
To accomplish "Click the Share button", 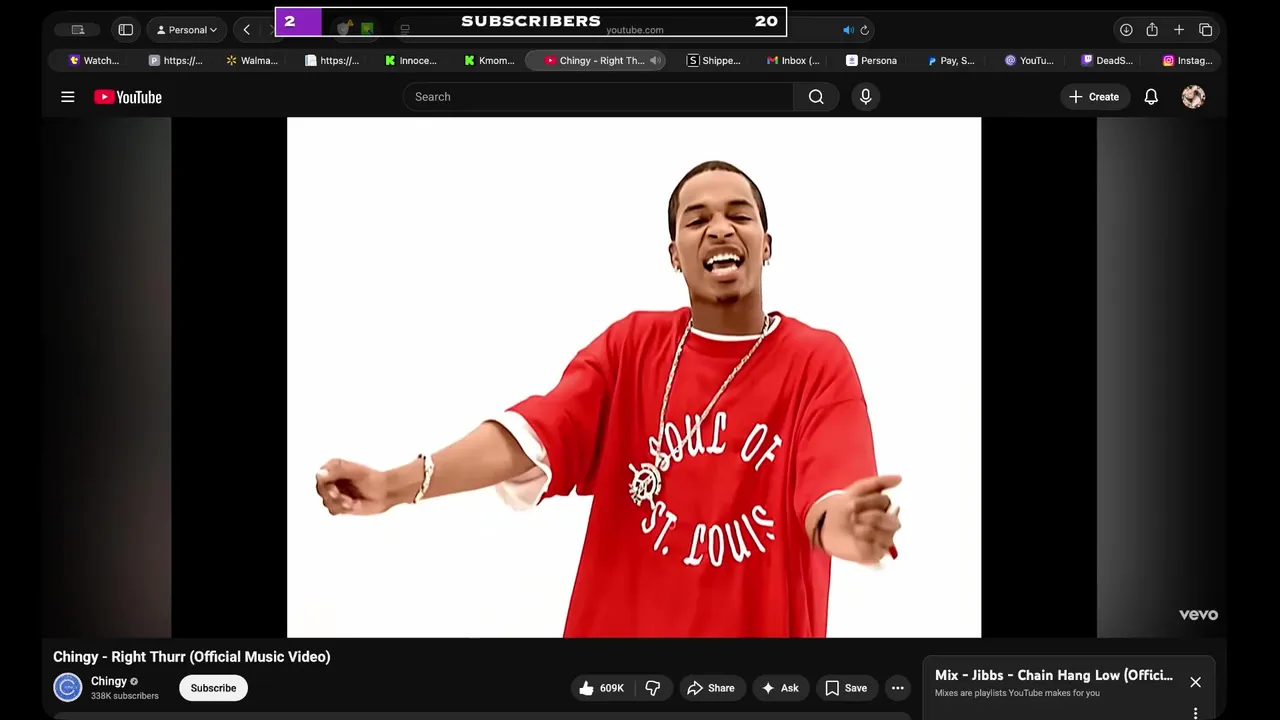I will (711, 688).
